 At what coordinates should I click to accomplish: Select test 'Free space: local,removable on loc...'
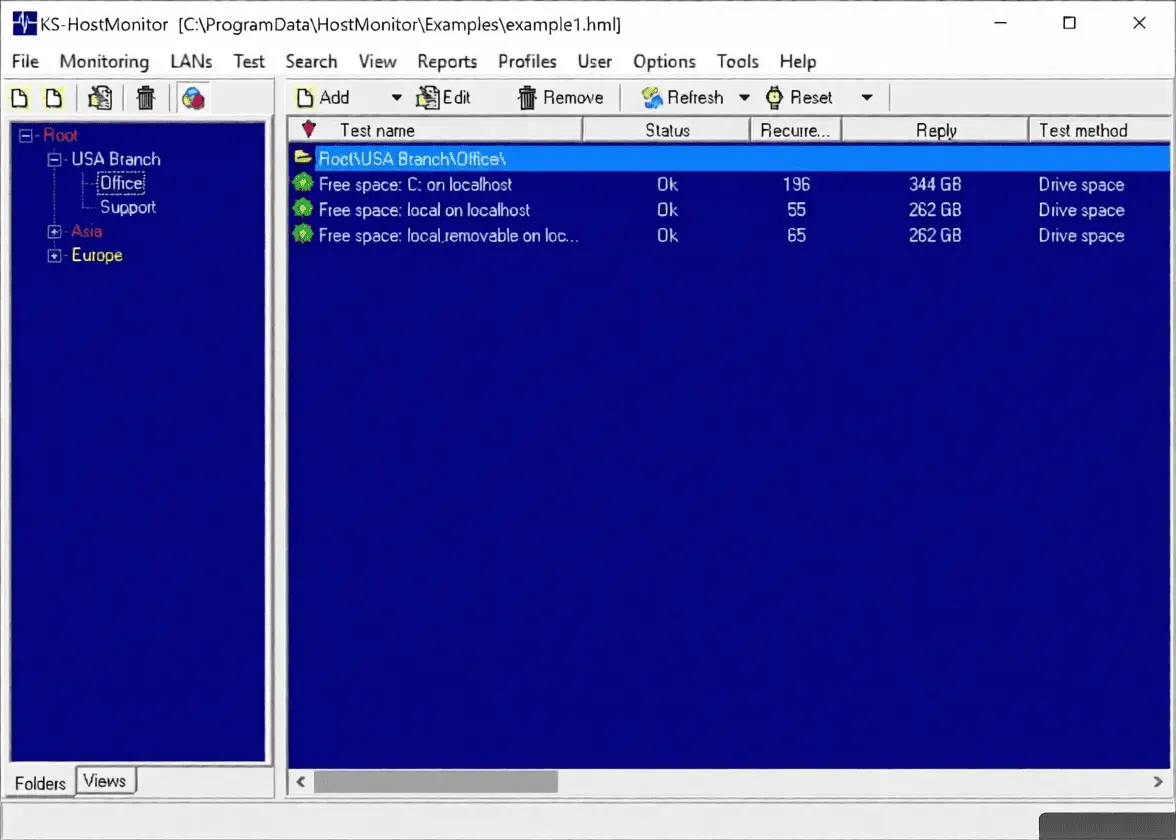point(448,236)
